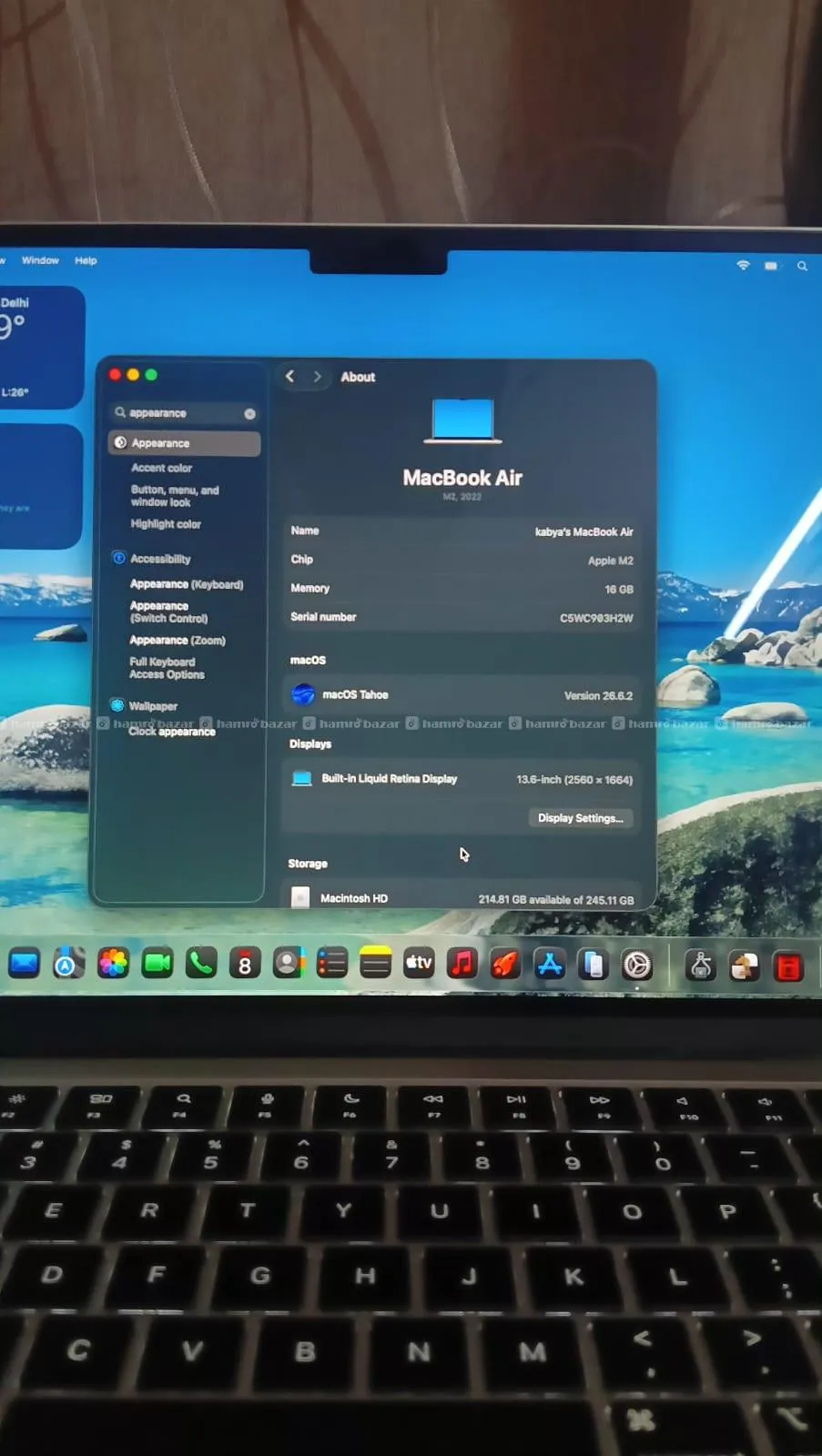Click 13.6-inch (2560 × 1664) text

(x=574, y=780)
